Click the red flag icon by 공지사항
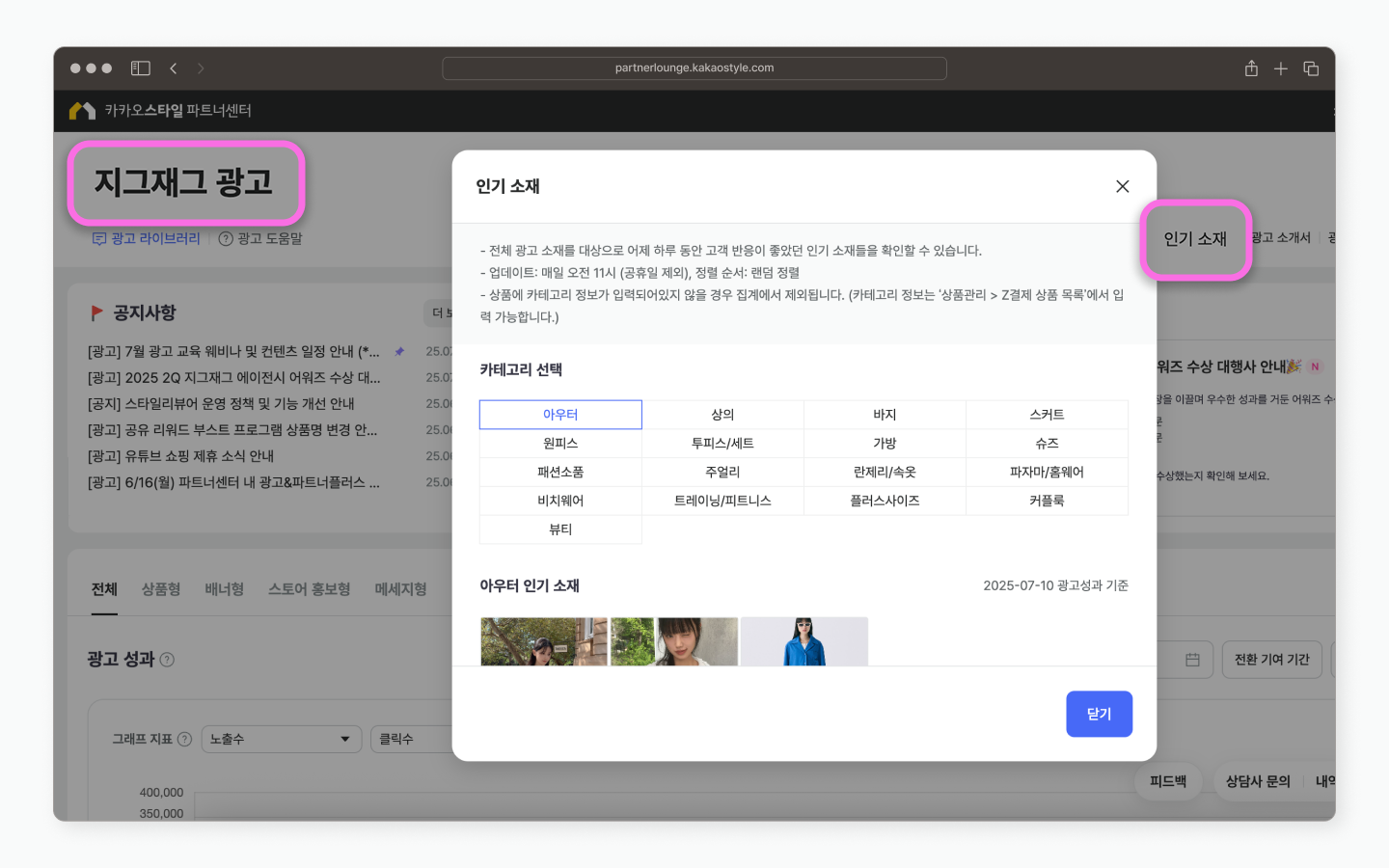The width and height of the screenshot is (1389, 868). click(96, 313)
